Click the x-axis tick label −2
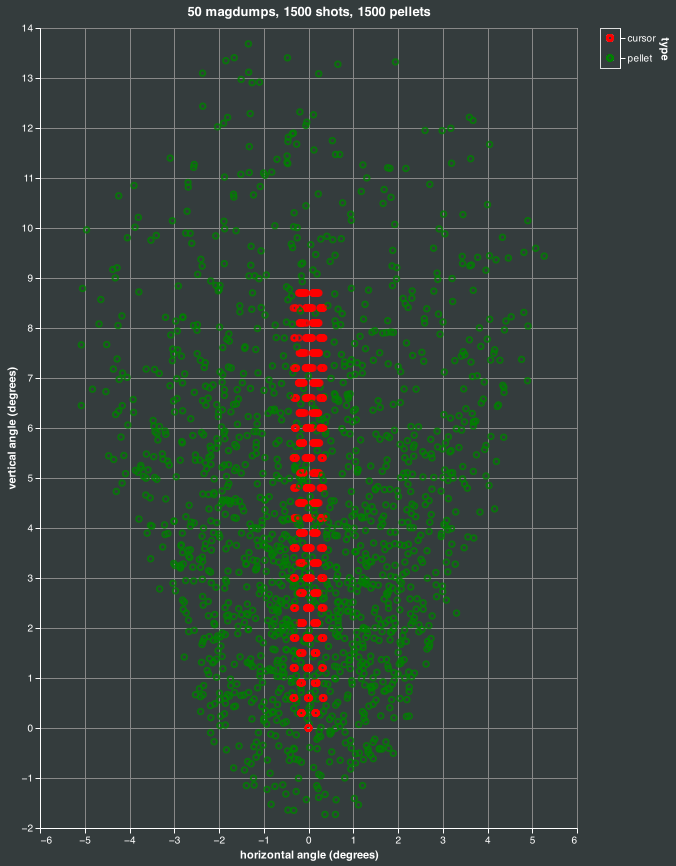Viewport: 676px width, 866px height. click(219, 840)
